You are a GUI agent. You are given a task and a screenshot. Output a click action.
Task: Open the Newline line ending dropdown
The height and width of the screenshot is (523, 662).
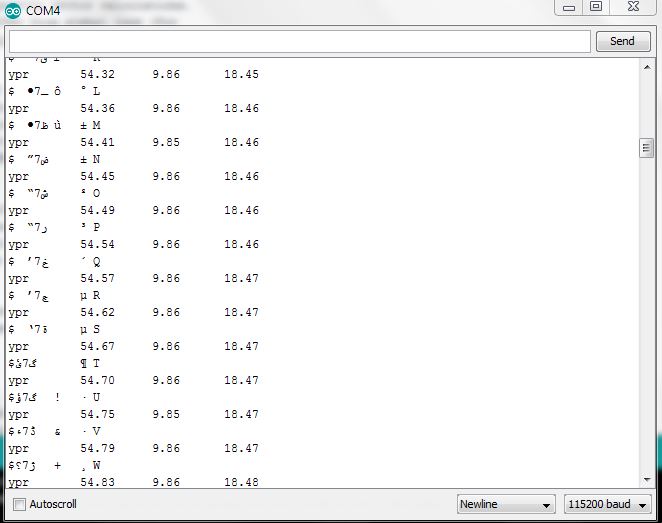(506, 504)
